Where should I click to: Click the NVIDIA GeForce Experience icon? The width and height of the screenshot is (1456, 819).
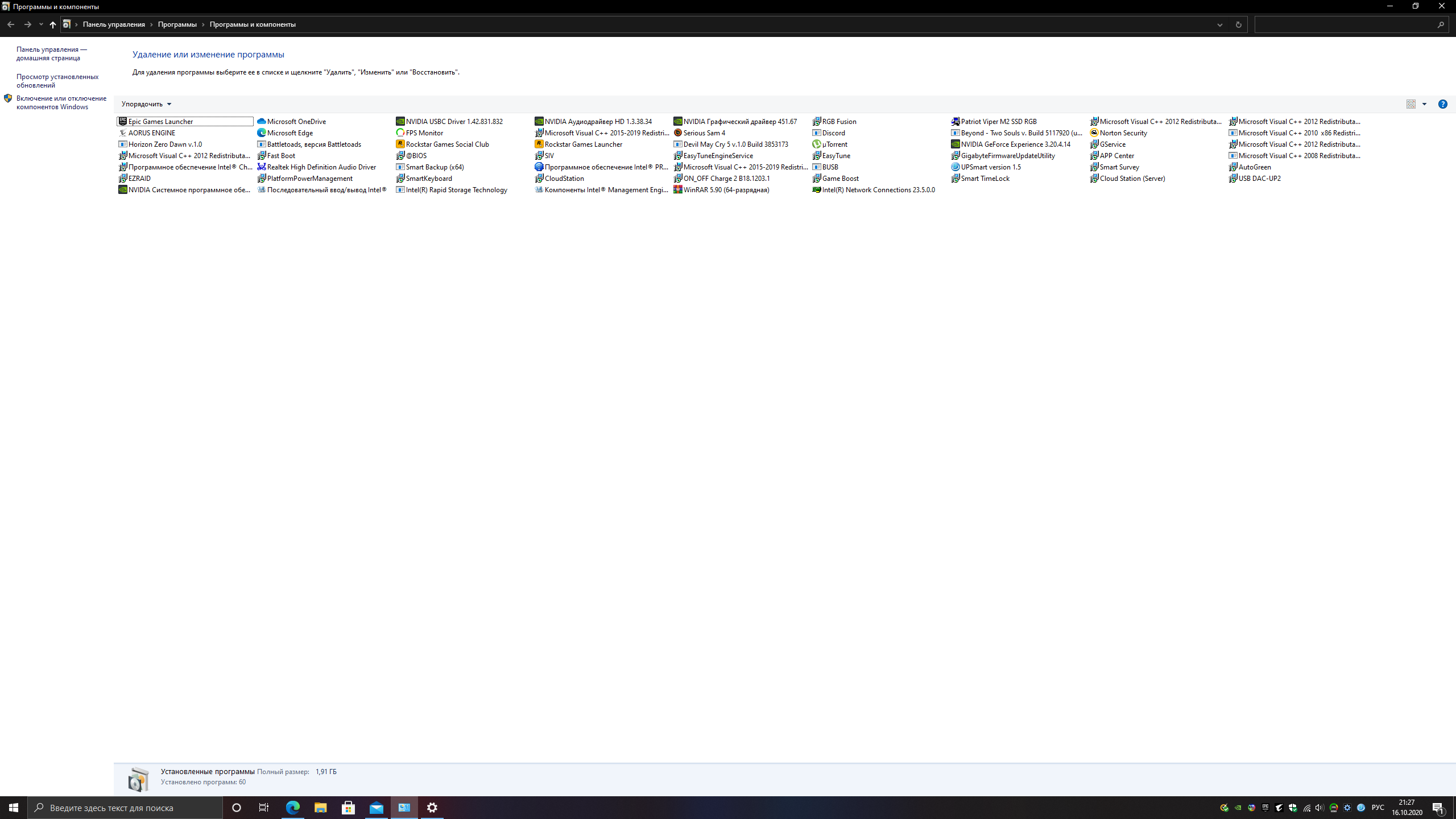[x=955, y=144]
